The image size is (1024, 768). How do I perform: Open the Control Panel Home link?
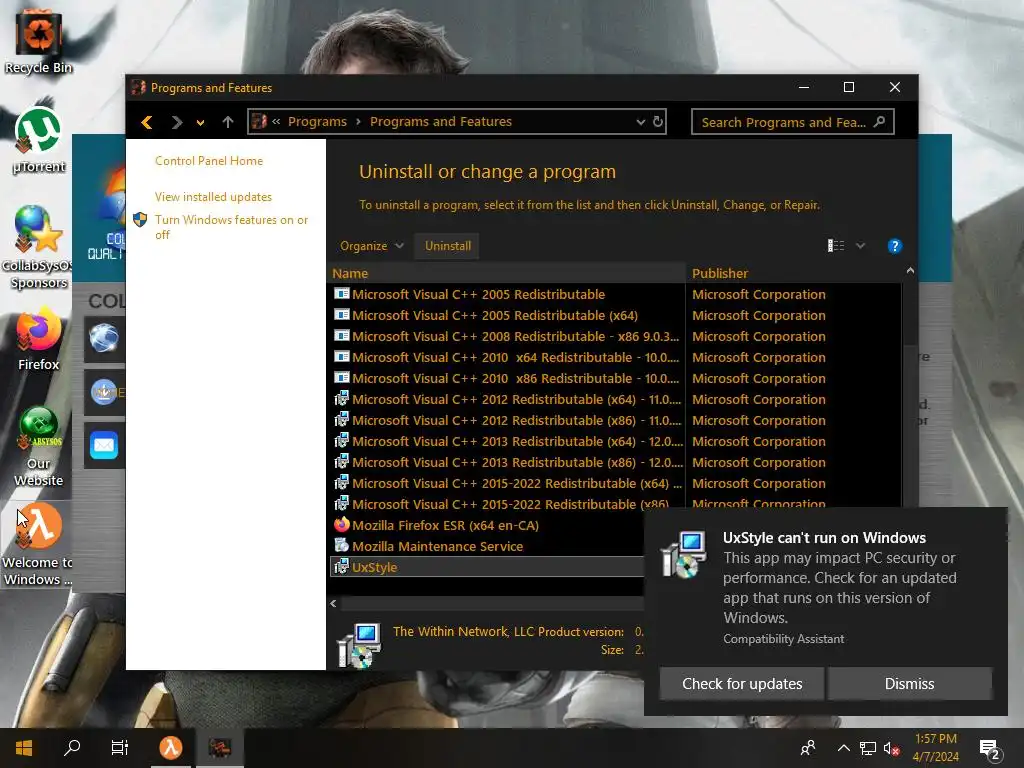point(209,161)
